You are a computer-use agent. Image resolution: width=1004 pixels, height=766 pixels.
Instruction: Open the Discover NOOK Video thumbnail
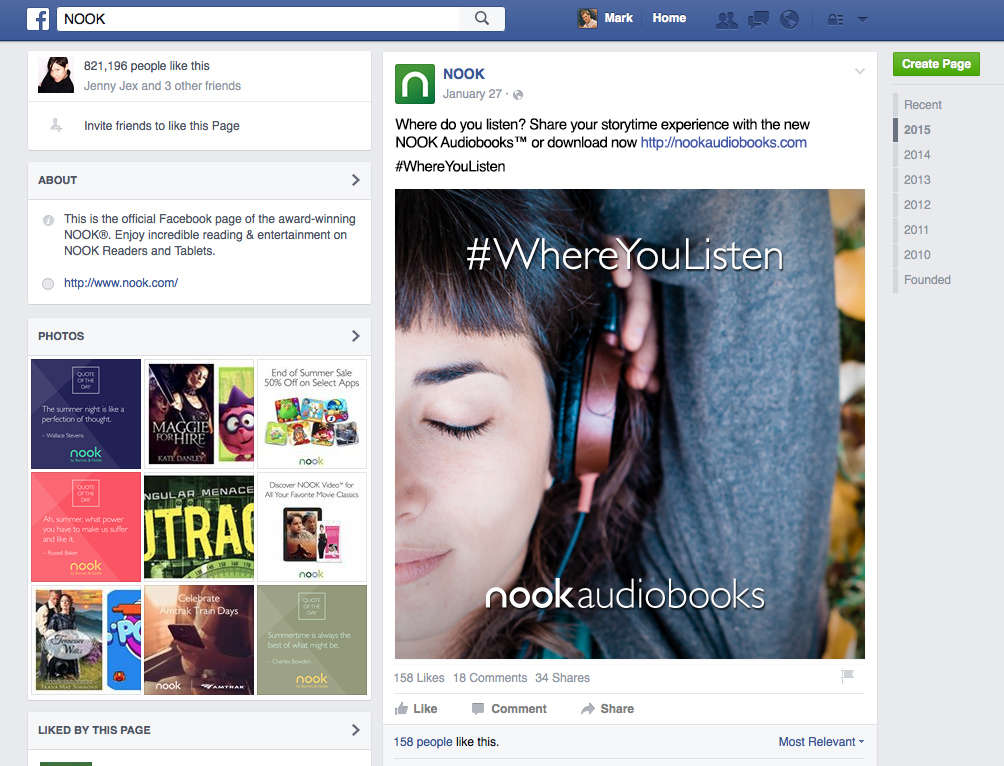coord(312,526)
